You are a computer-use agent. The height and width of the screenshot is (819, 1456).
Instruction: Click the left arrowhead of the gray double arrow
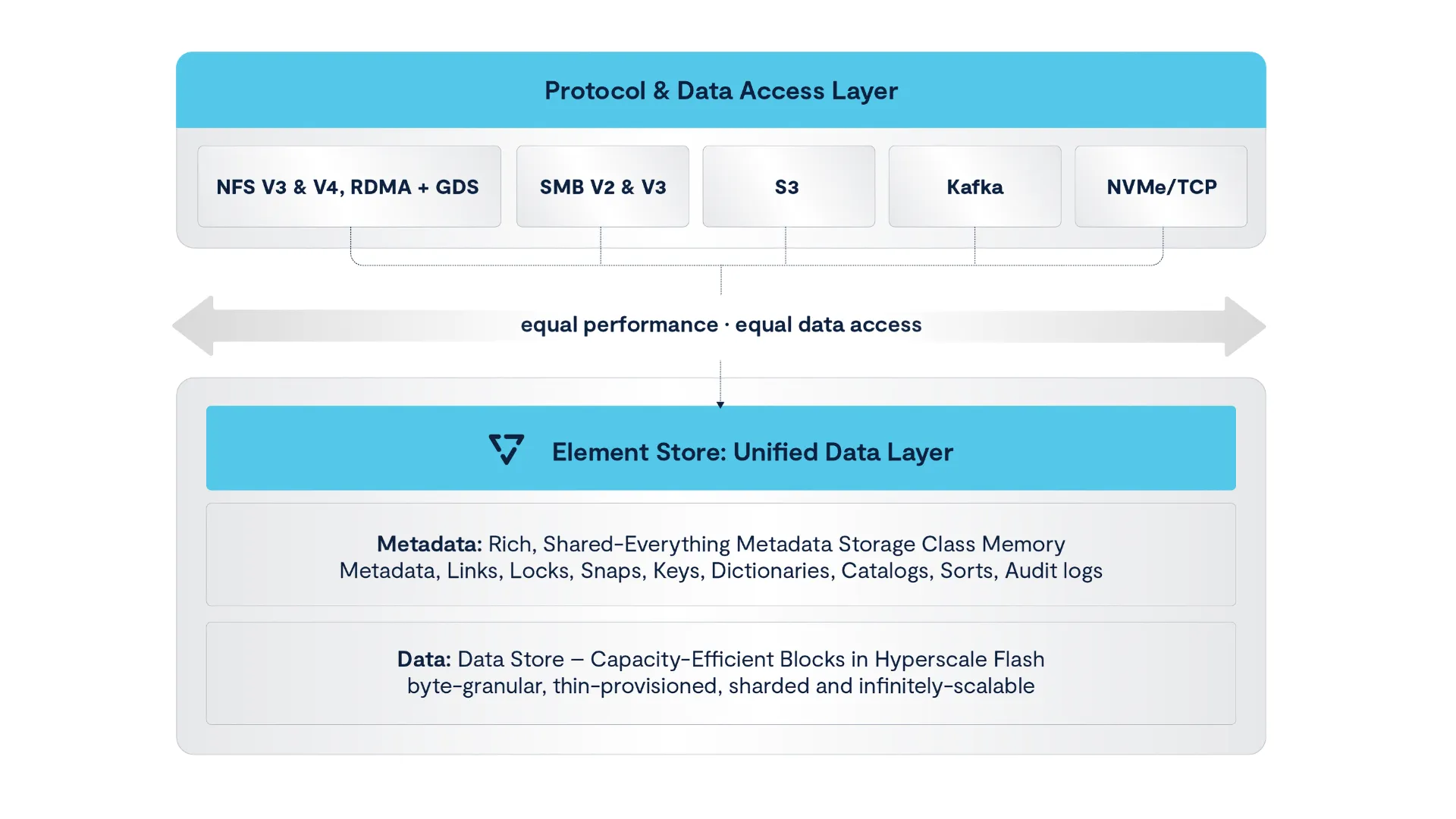coord(193,326)
